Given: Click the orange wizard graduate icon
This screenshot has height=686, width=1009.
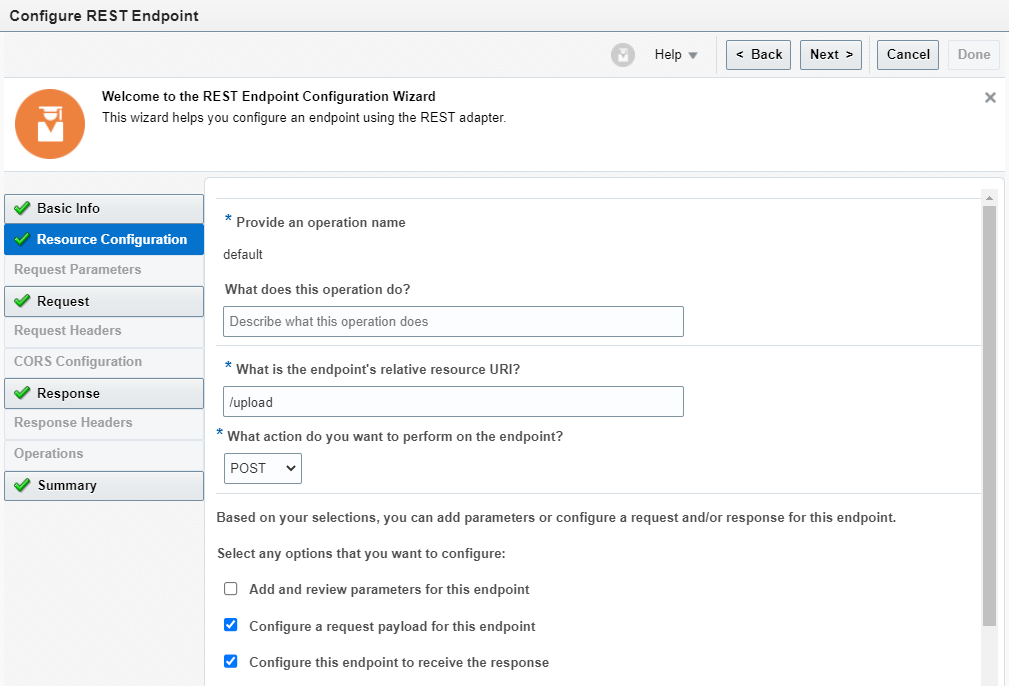Looking at the screenshot, I should click(x=50, y=124).
